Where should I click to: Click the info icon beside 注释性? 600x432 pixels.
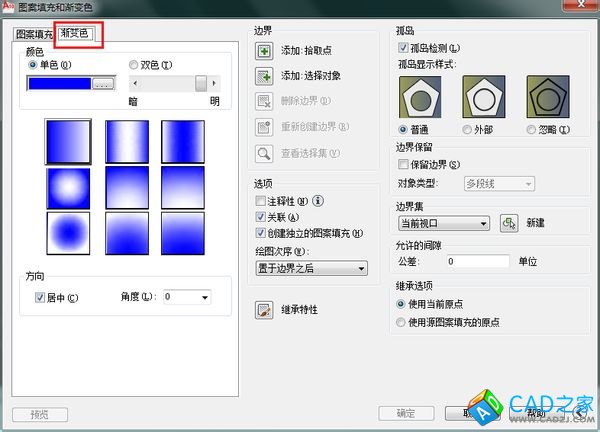[x=318, y=201]
